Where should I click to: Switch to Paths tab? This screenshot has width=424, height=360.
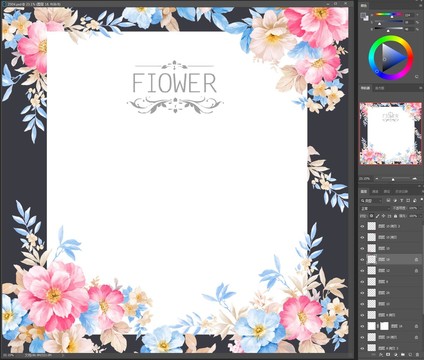click(x=387, y=192)
